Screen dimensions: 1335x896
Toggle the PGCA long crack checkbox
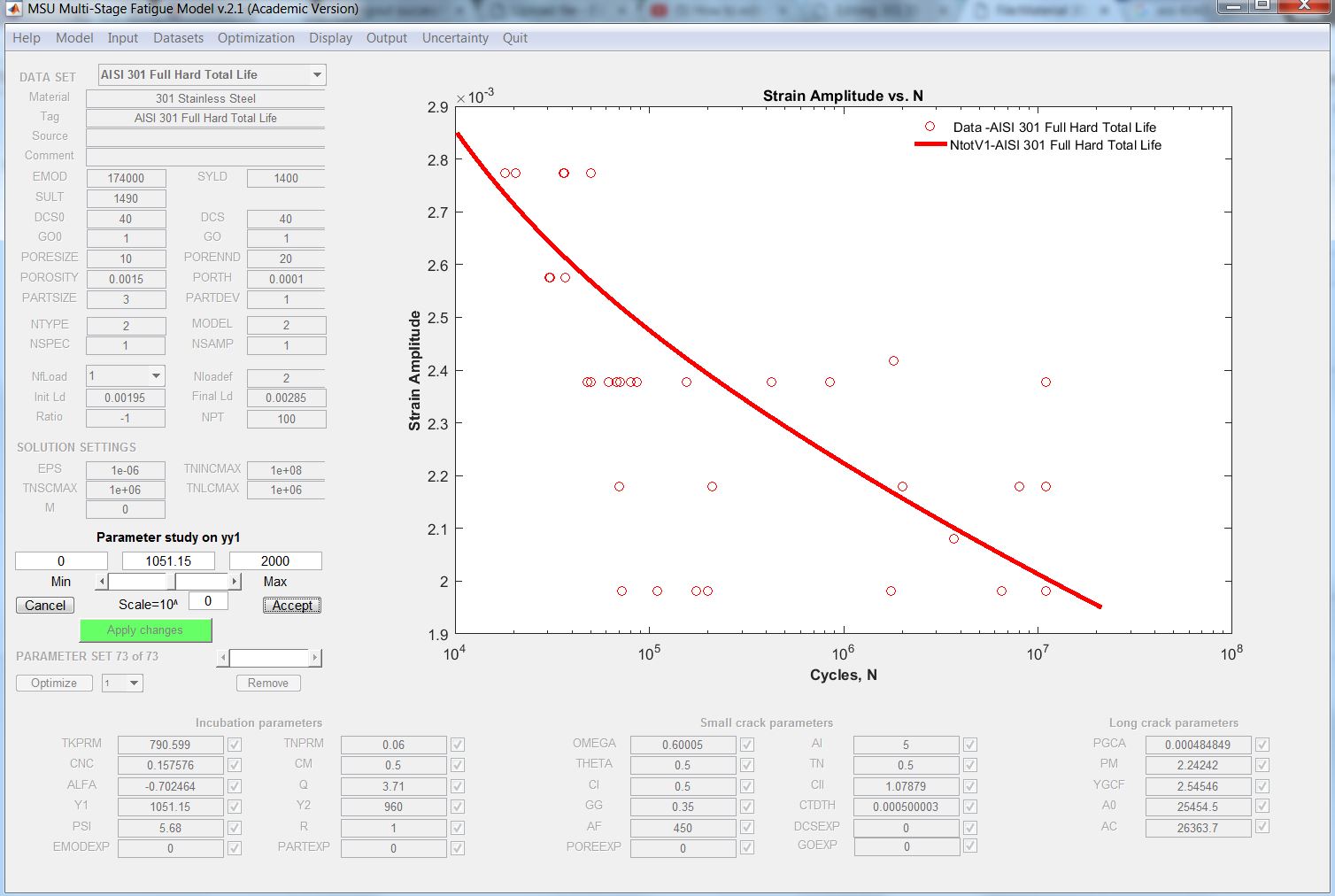(x=1262, y=745)
